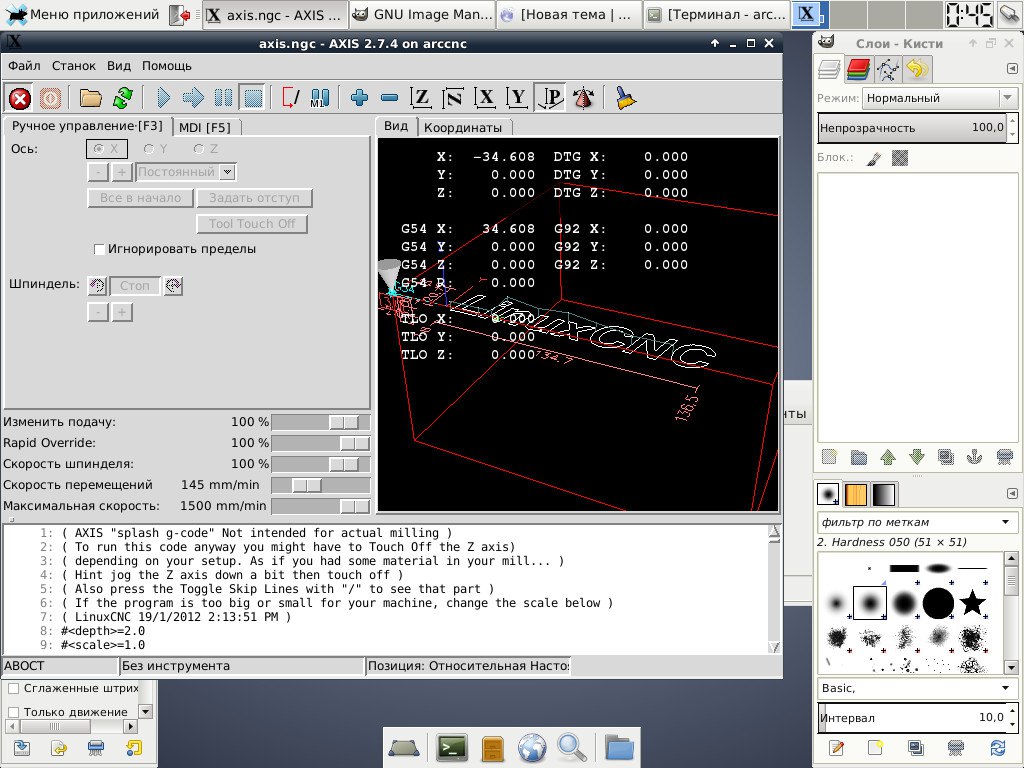
Task: Click the zoom in plus icon
Action: [360, 98]
